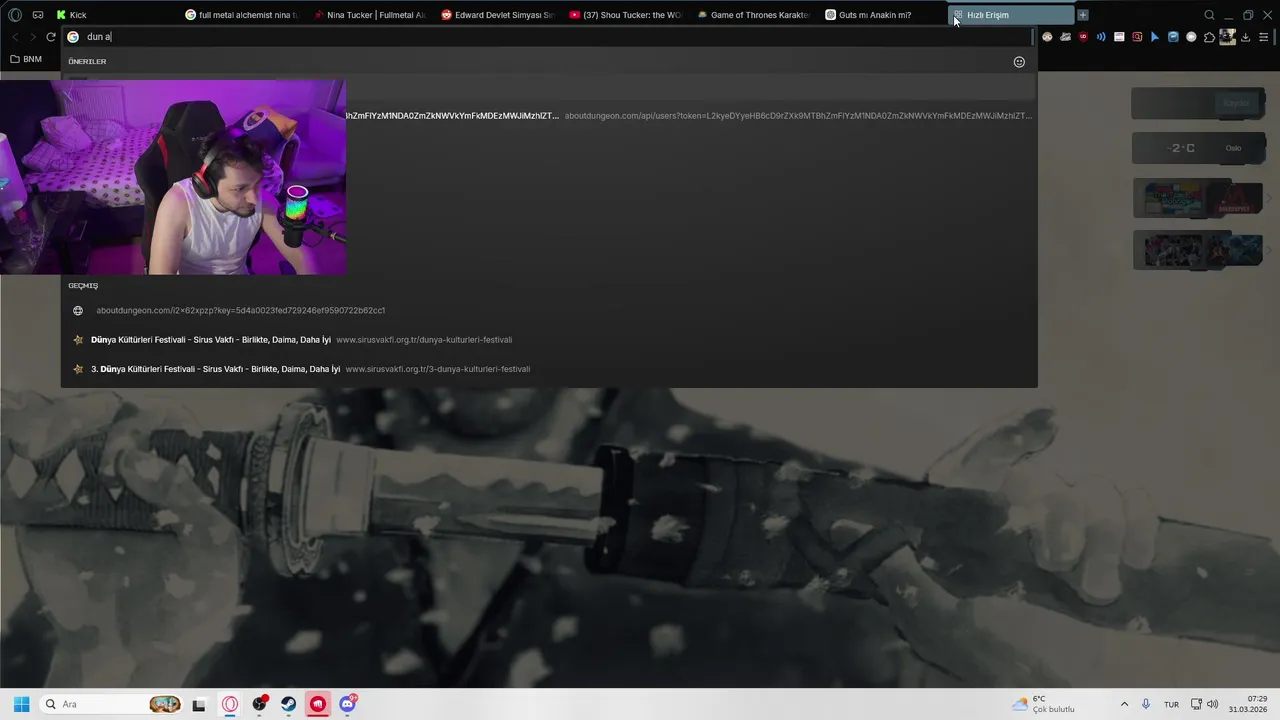
Task: Open taskbar weather widget Çok bulutlu
Action: (x=1044, y=704)
